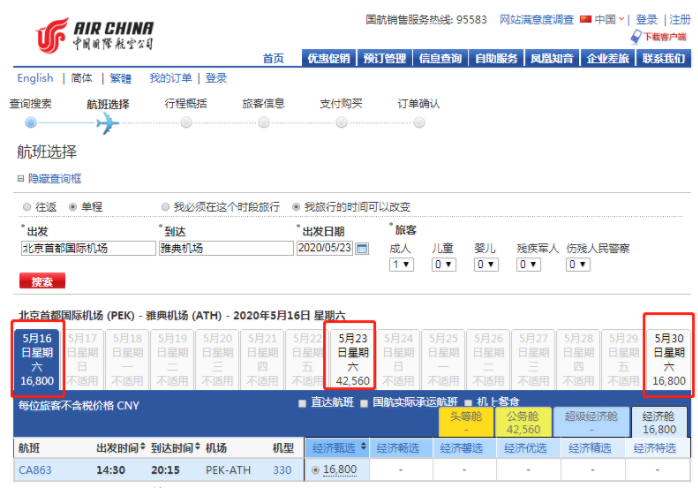
Task: Click the 隐藏查询框 link
Action: click(54, 179)
